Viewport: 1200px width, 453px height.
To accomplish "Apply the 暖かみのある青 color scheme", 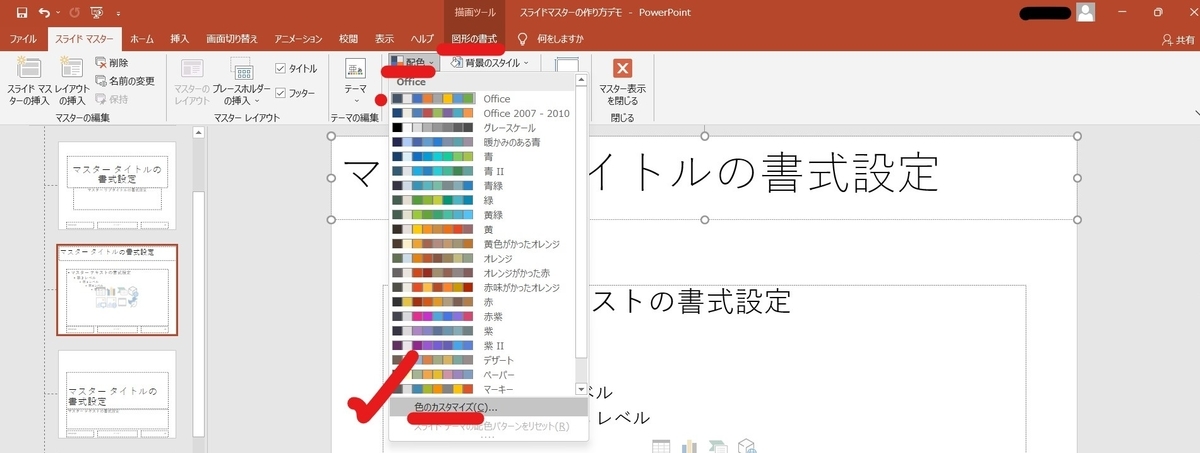I will click(x=482, y=142).
